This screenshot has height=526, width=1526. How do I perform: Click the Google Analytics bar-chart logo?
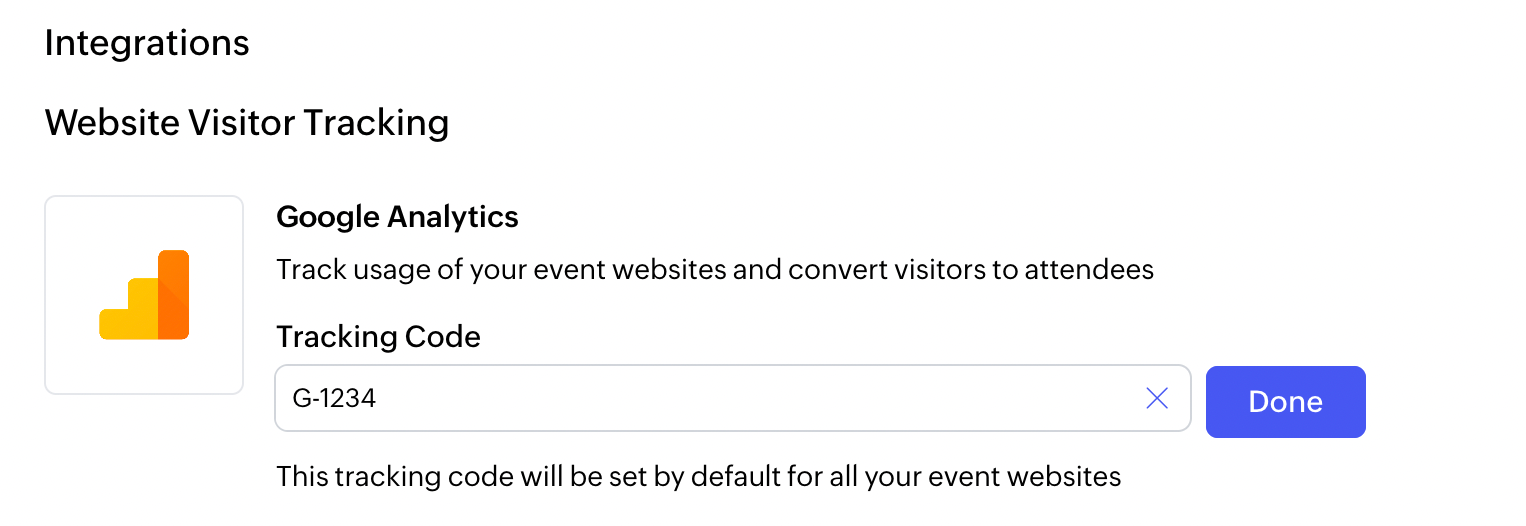[144, 295]
